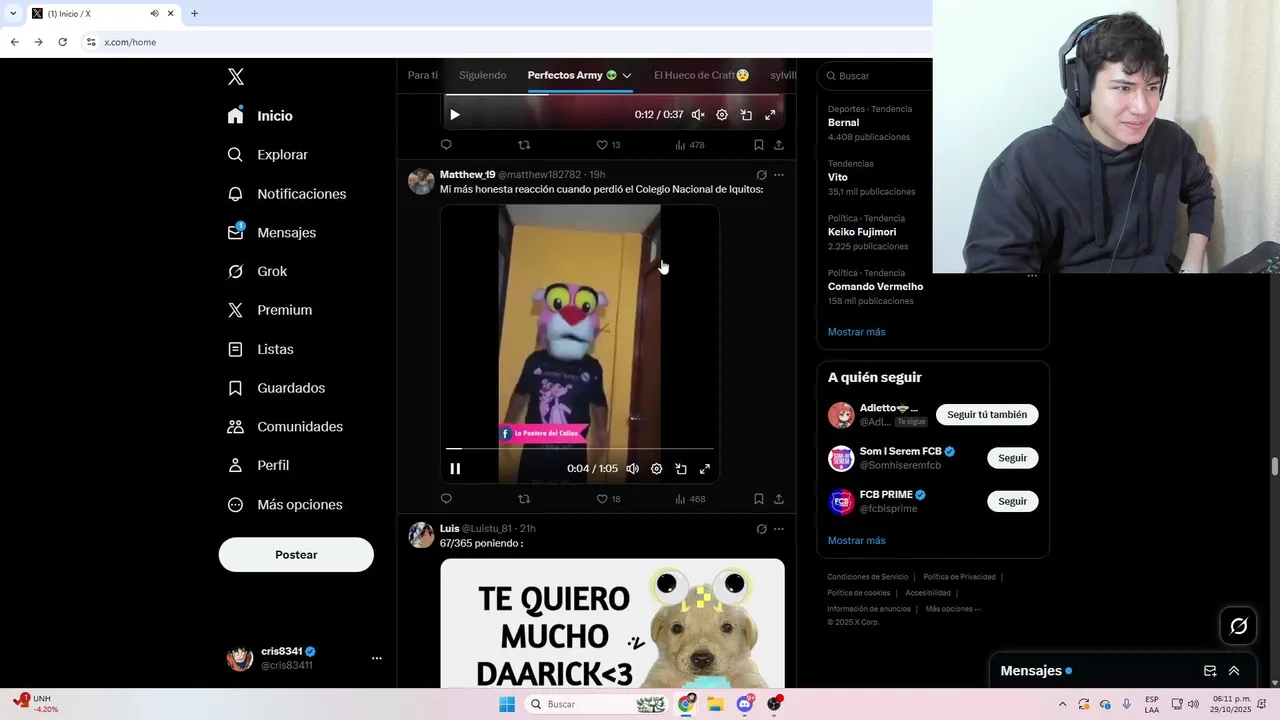
Task: Open more options on Matthew_19 post
Action: point(779,175)
